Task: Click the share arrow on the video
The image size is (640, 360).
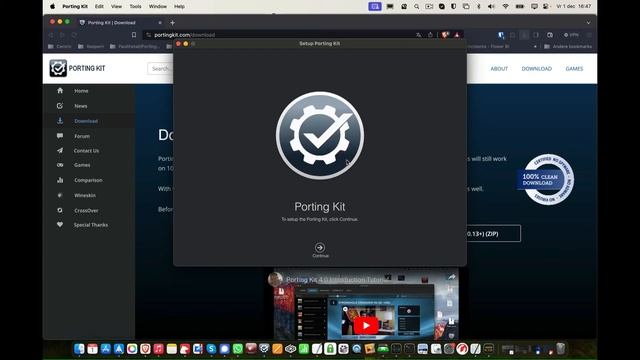Action: click(x=451, y=277)
